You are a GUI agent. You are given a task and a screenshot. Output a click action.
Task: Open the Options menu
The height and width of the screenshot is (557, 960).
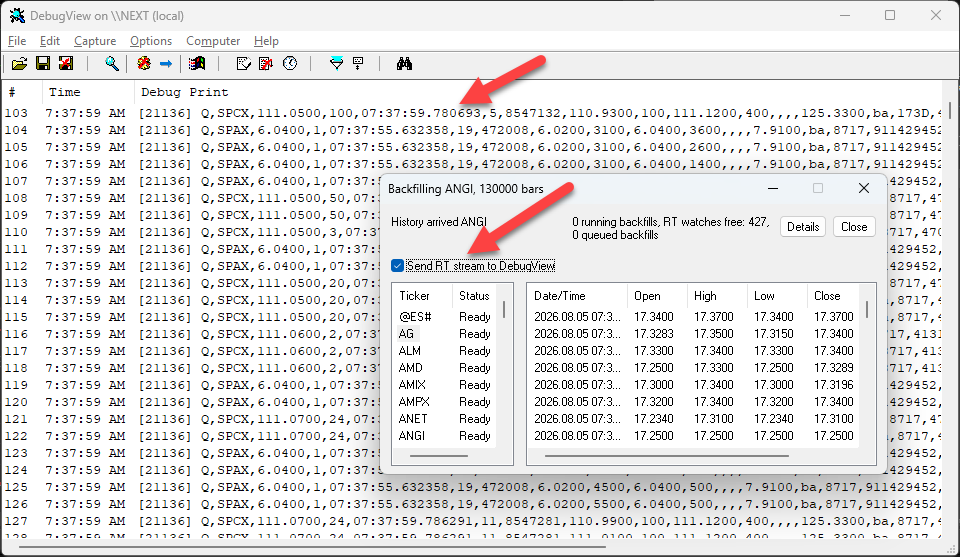click(151, 41)
